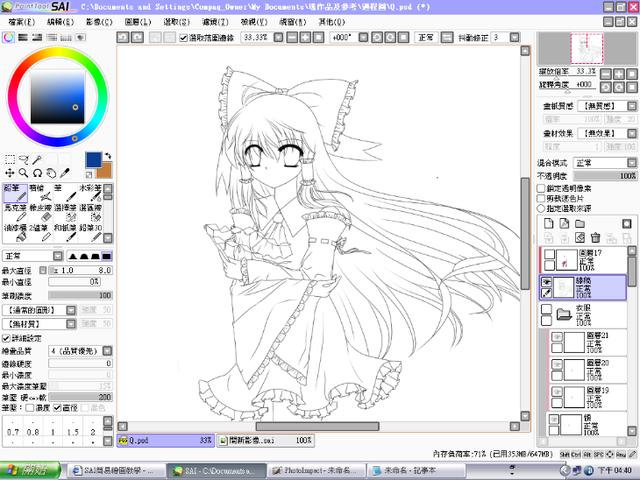Screen dimensions: 640x480
Task: Select the zoom magnifier tool
Action: tap(24, 173)
